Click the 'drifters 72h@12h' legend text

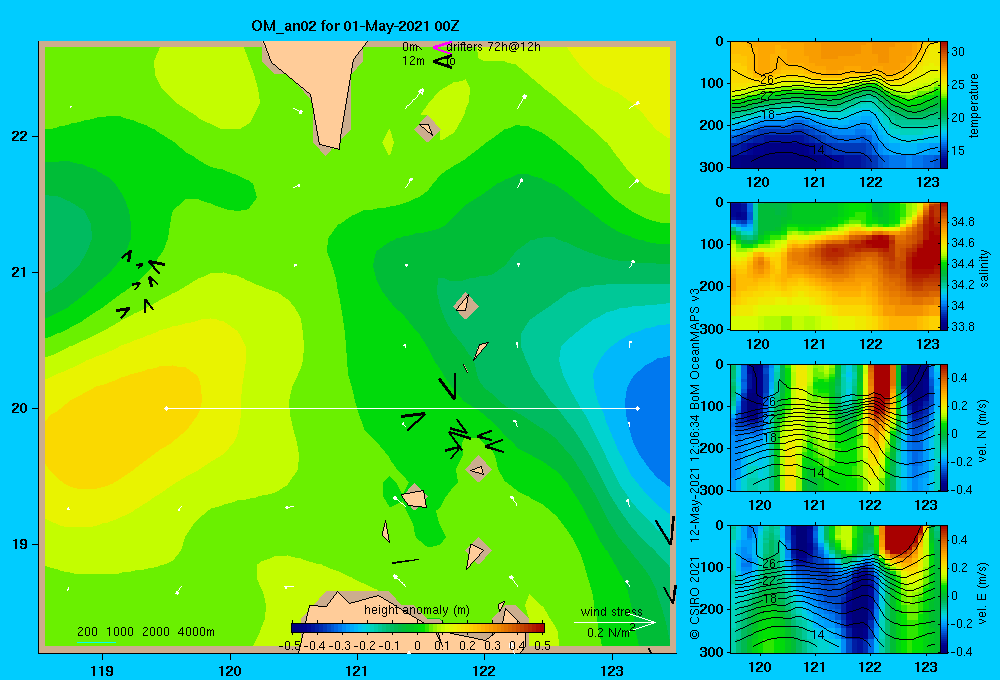pyautogui.click(x=494, y=47)
